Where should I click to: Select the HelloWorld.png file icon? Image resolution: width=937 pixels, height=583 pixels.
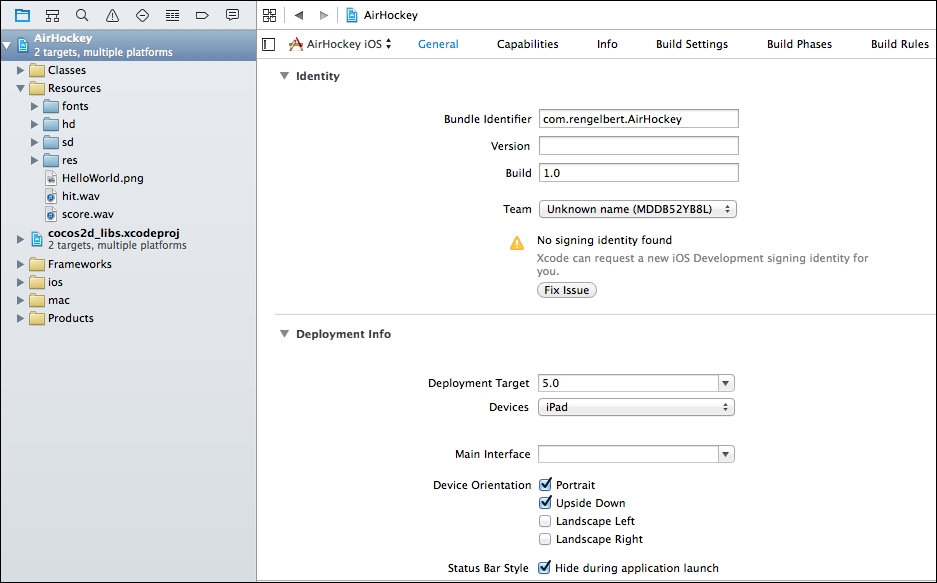51,178
